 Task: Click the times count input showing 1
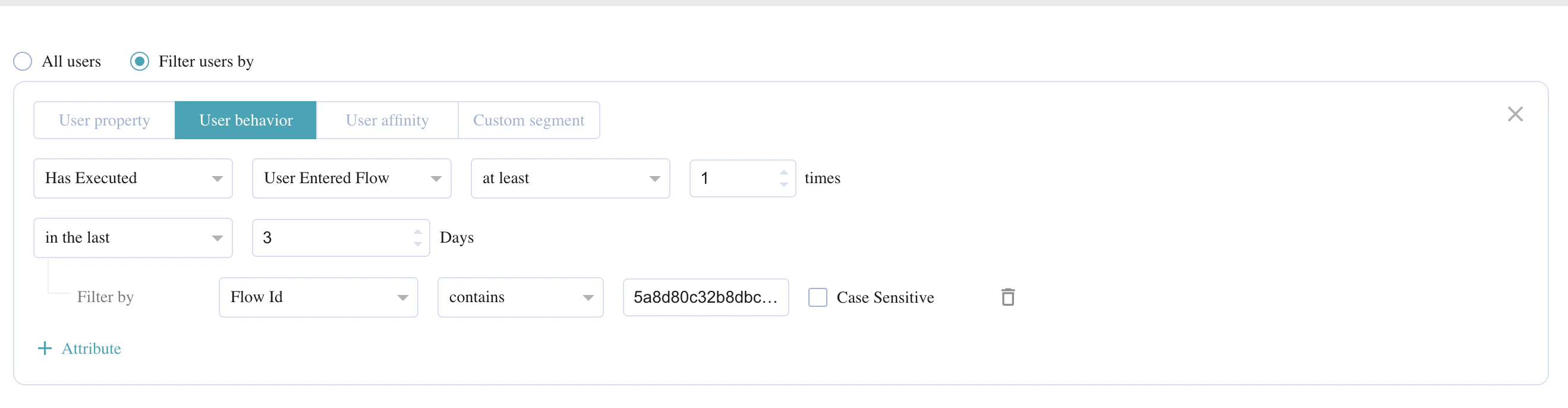(731, 178)
